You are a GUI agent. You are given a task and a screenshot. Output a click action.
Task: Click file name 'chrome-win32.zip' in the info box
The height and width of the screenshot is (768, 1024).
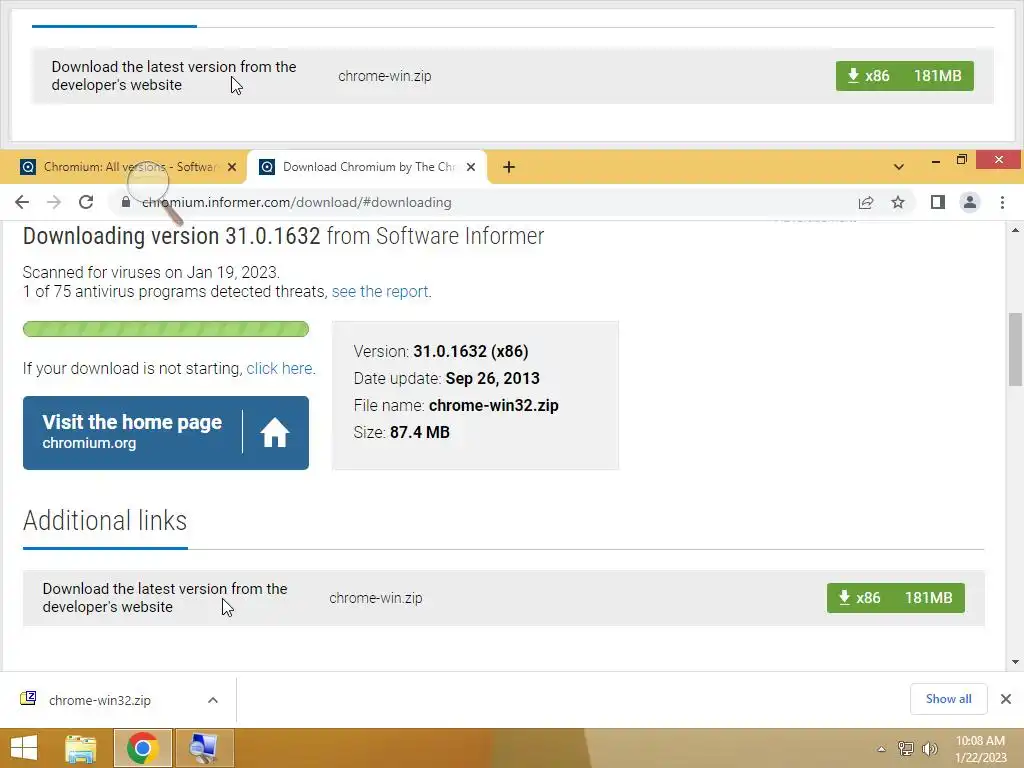tap(494, 406)
